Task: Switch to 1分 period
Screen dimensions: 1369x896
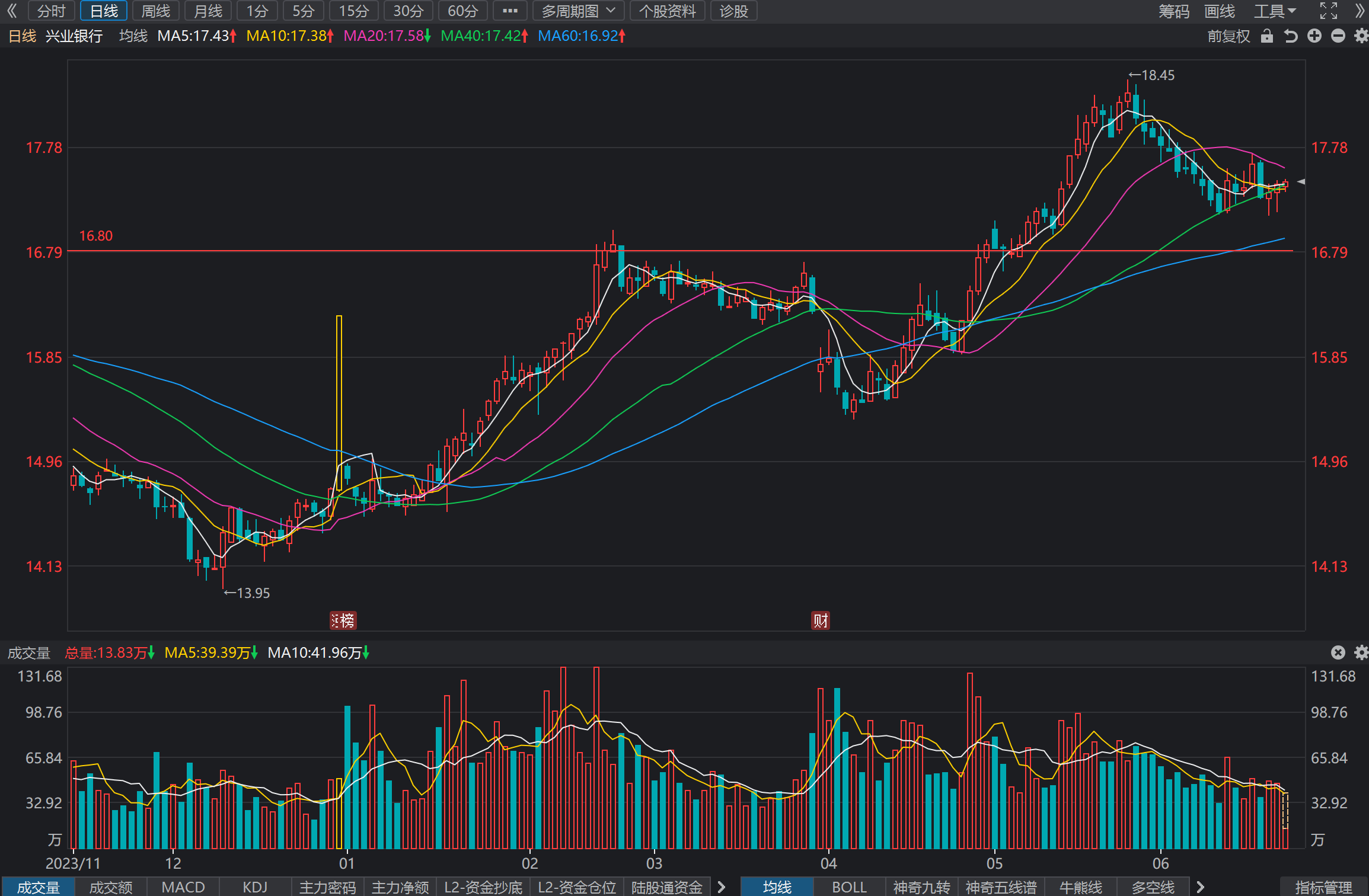Action: (257, 11)
